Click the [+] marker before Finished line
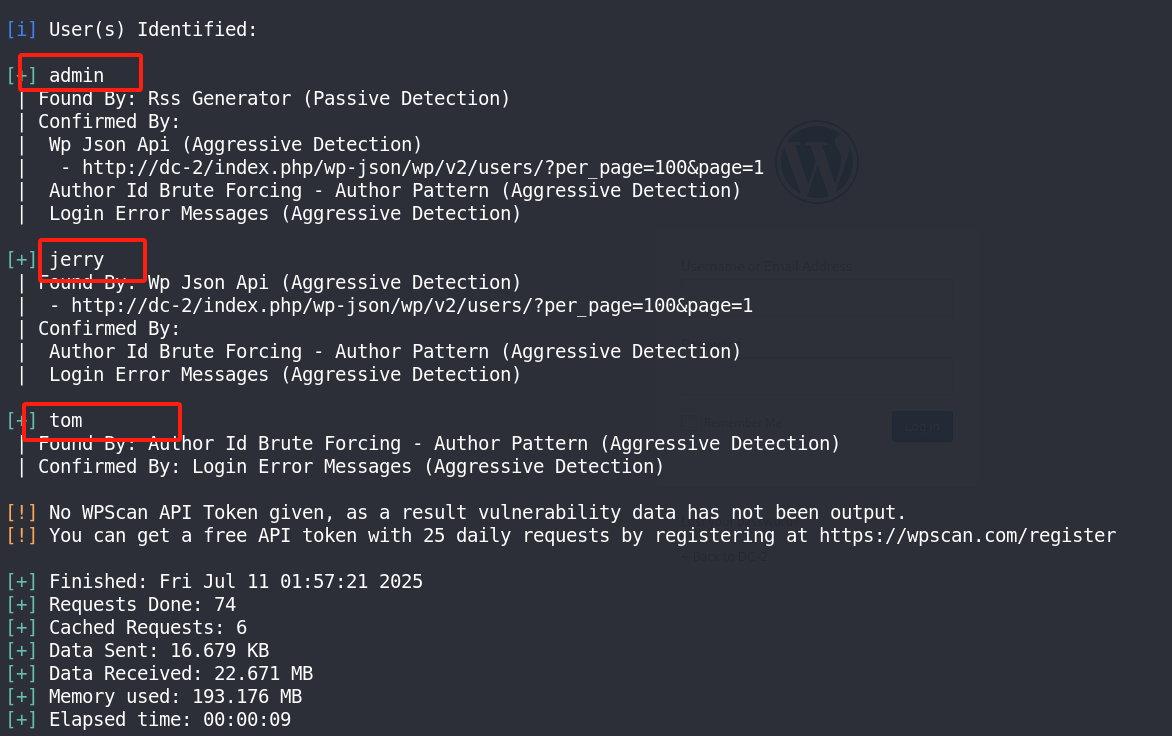 point(21,581)
